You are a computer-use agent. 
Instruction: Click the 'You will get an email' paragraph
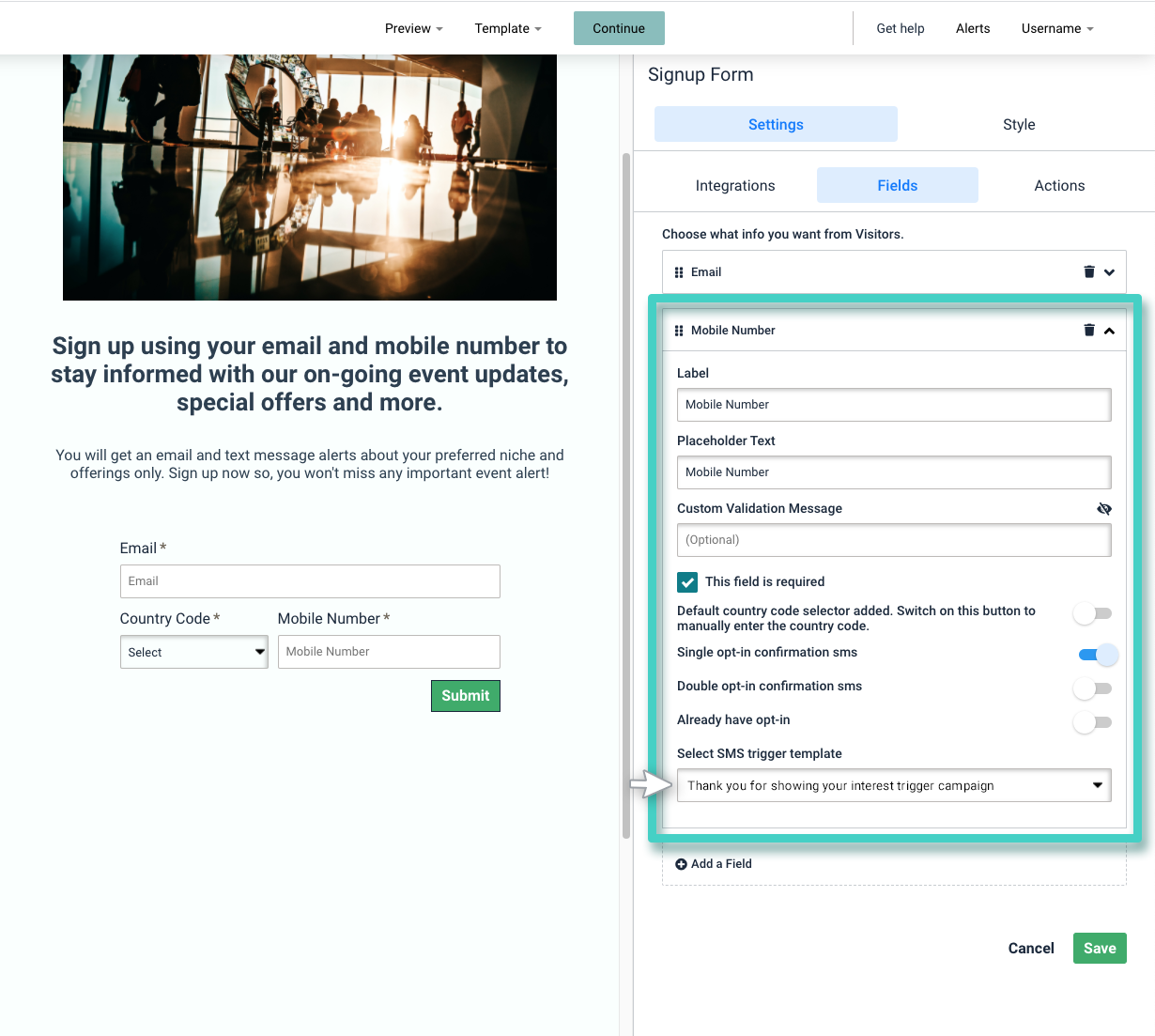(x=310, y=464)
